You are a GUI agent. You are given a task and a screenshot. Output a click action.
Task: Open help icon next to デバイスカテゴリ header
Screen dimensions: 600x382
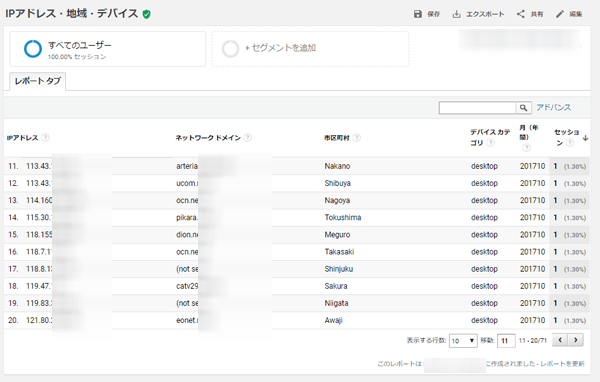[491, 143]
